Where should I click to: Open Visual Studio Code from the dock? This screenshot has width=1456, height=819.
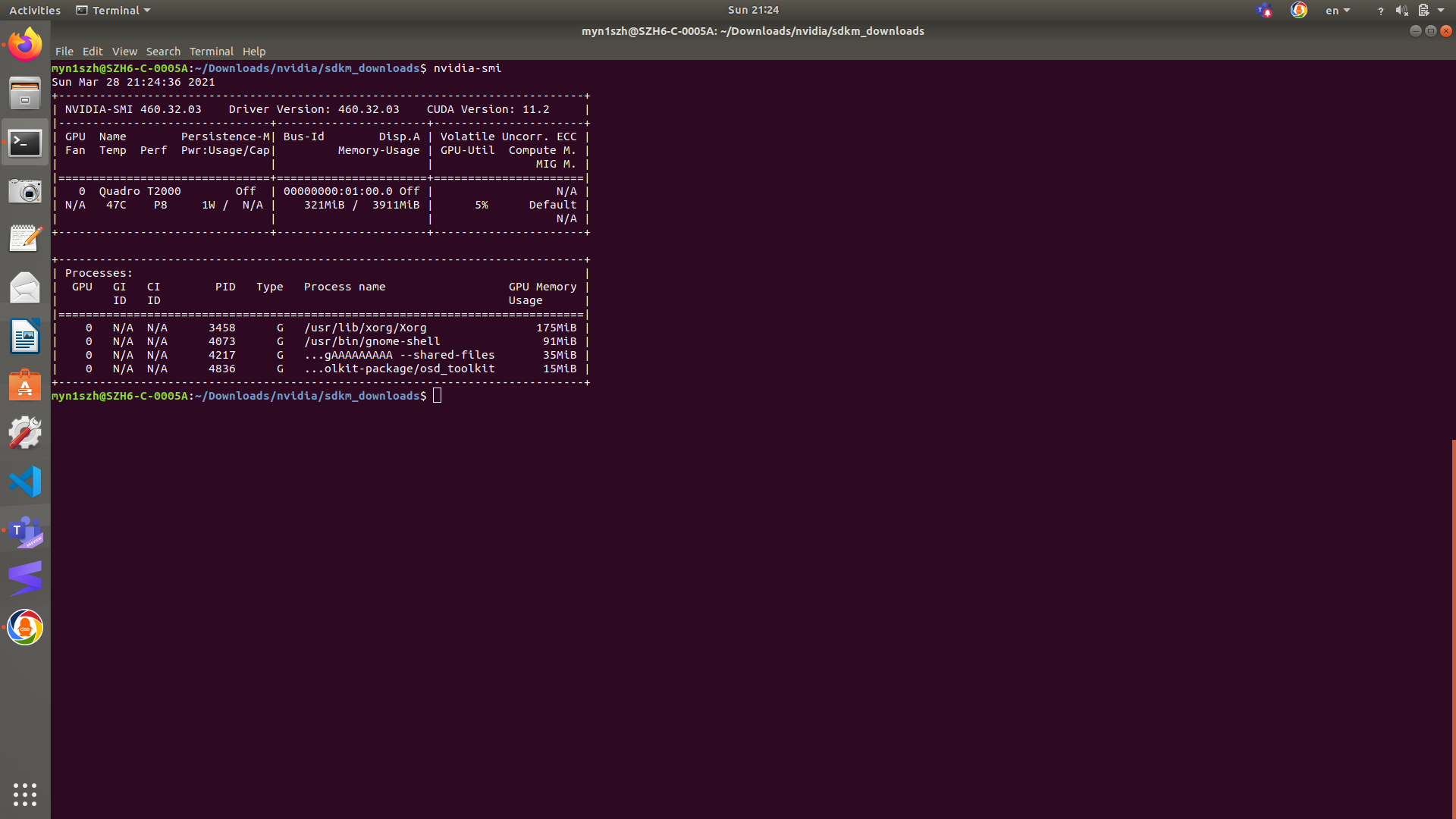point(25,482)
